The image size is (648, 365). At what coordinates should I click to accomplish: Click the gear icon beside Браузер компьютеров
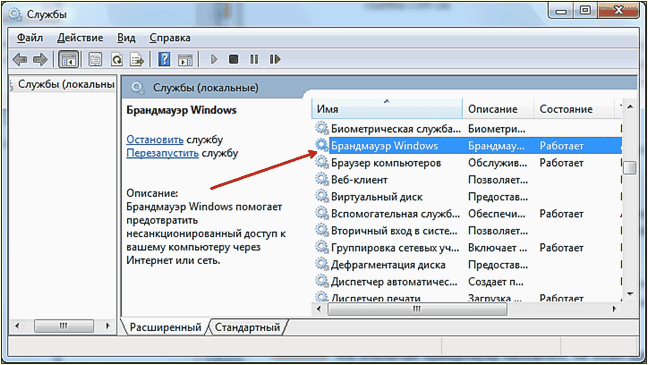322,162
